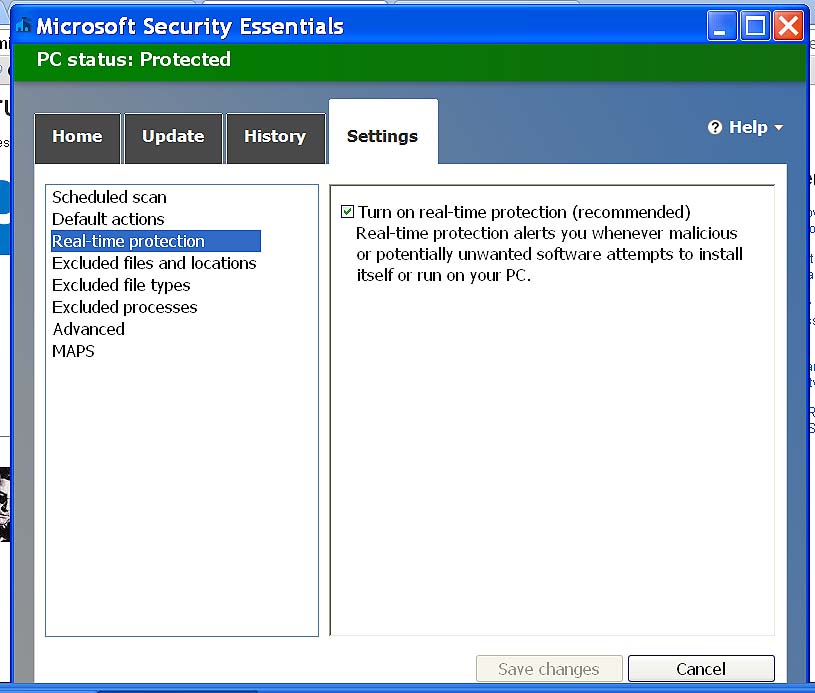Switch to the Home tab
Screen dimensions: 815x693
tap(77, 138)
